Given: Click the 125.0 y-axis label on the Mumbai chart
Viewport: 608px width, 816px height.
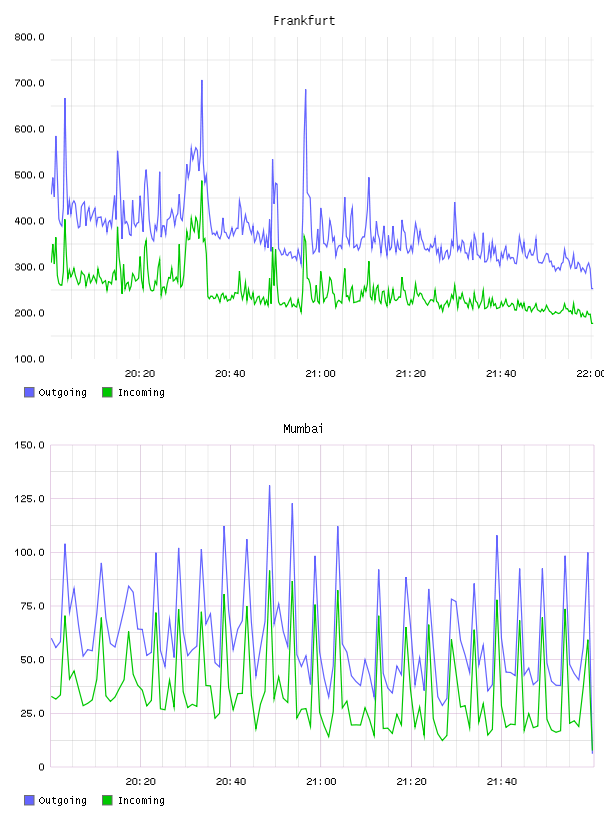Looking at the screenshot, I should coord(29,499).
